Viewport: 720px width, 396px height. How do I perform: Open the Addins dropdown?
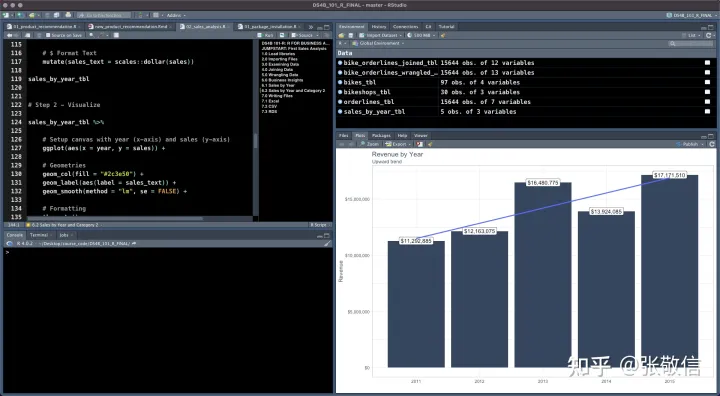pyautogui.click(x=176, y=15)
